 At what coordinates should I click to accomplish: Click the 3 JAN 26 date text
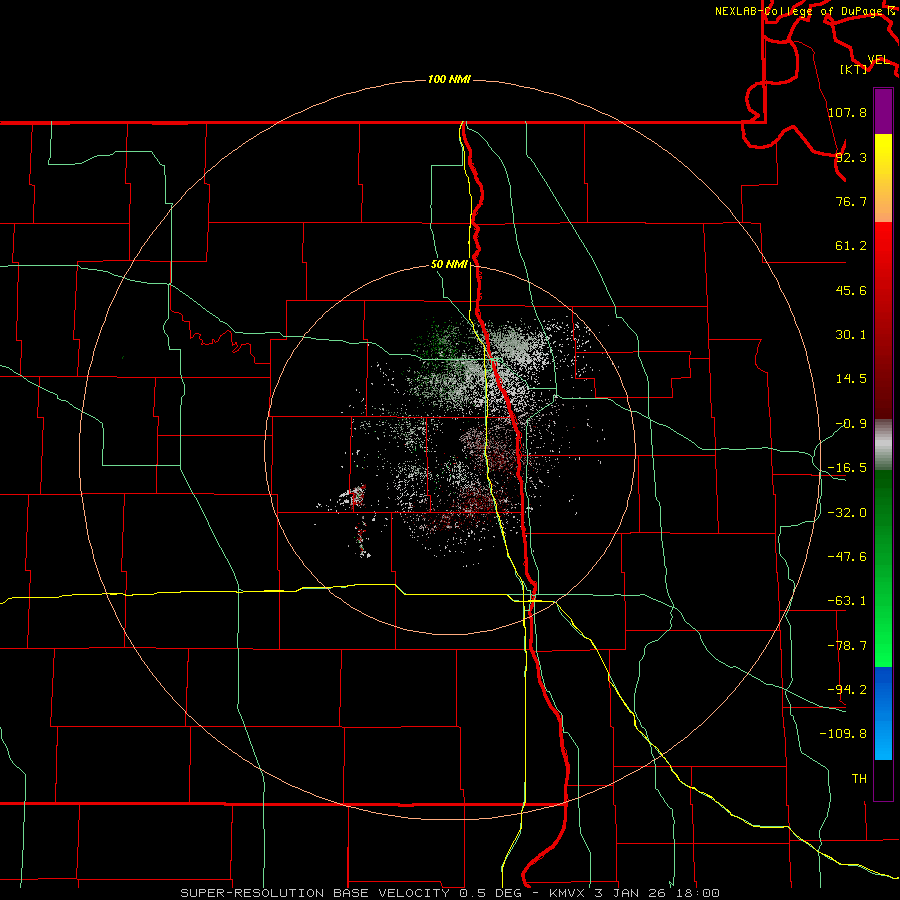tap(631, 893)
